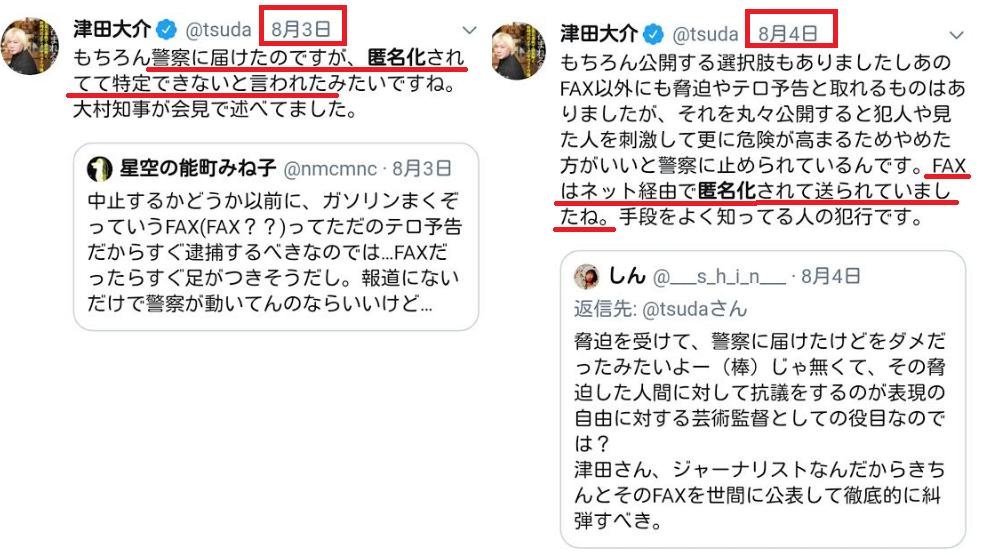Screen dimensions: 1002x555
Task: Click 星空の能町みね子 avatar in quoted tweet
Action: click(x=100, y=169)
